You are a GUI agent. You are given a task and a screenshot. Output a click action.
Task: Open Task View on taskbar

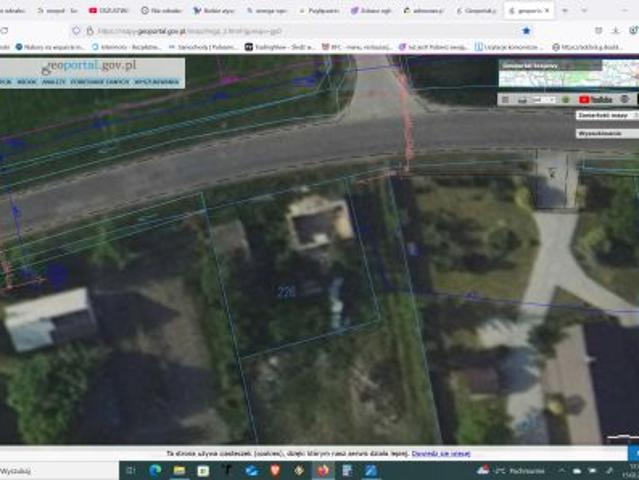pos(131,471)
